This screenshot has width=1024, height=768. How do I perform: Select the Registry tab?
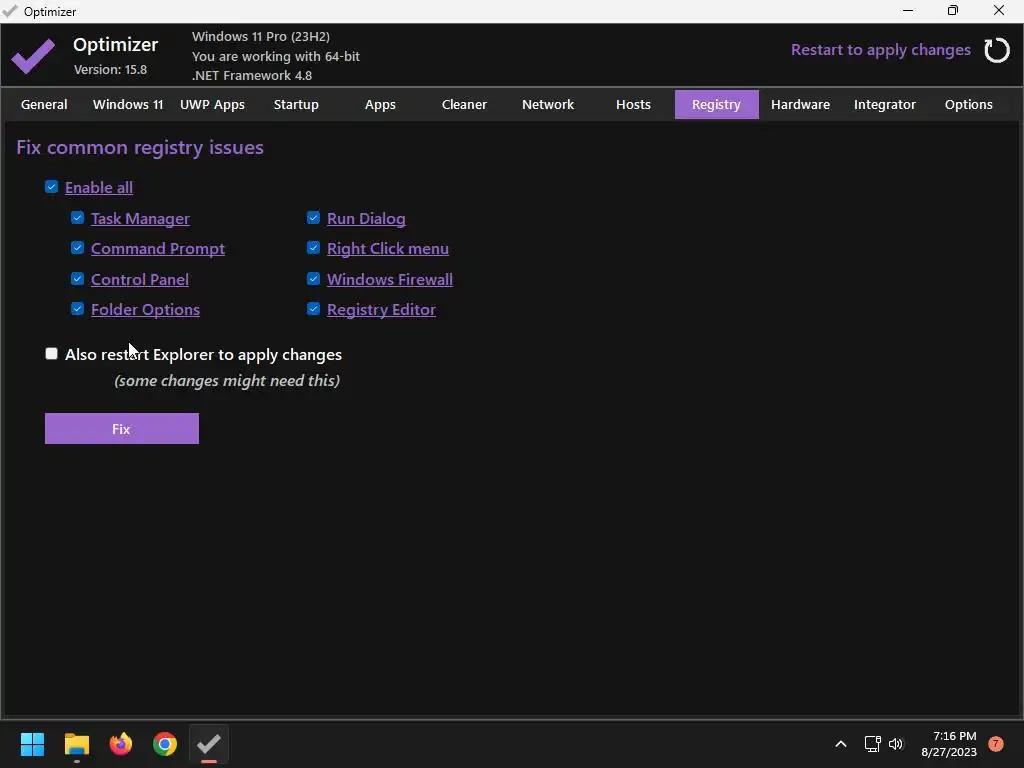coord(716,104)
